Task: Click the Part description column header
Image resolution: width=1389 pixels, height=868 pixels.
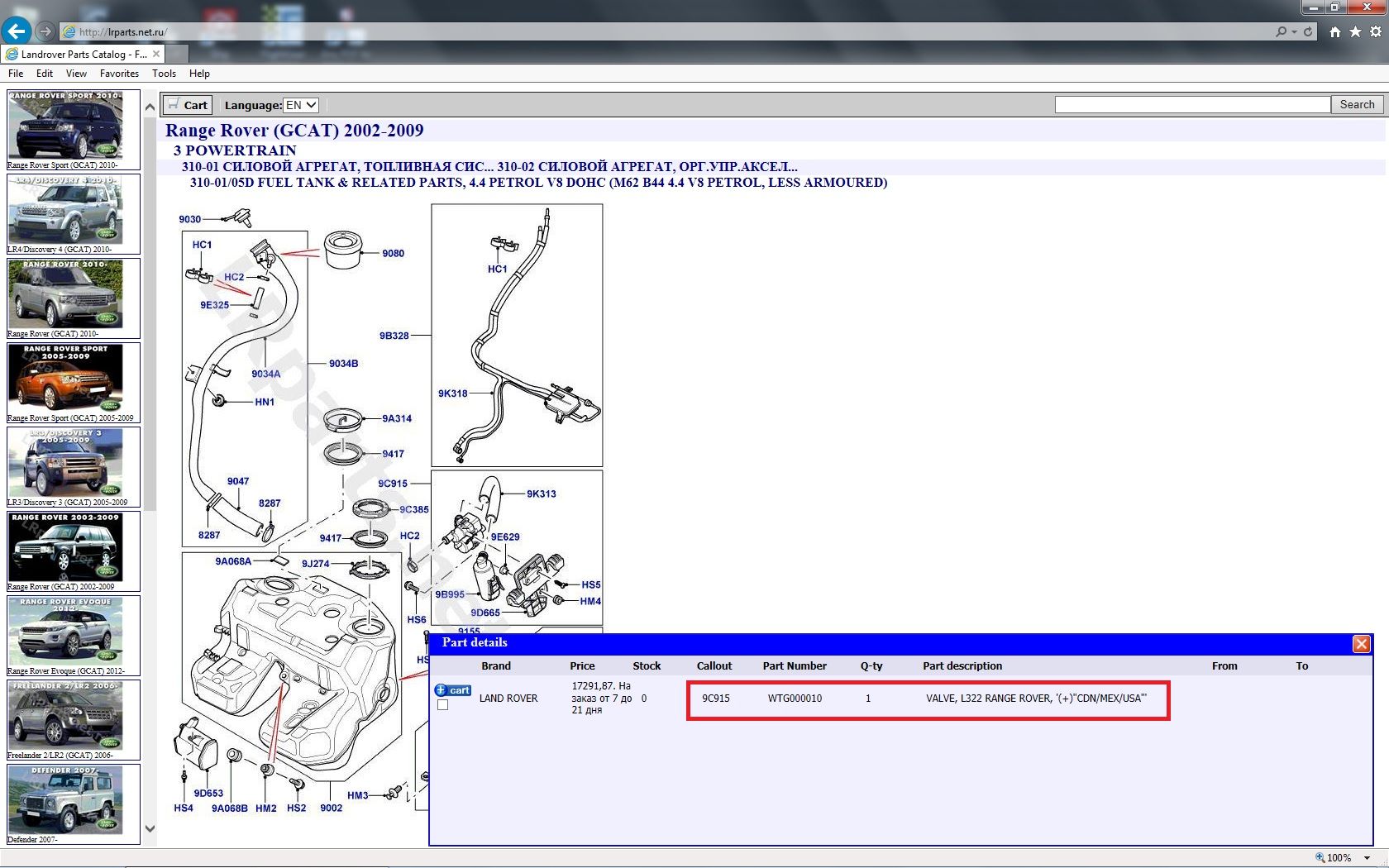Action: coord(962,665)
